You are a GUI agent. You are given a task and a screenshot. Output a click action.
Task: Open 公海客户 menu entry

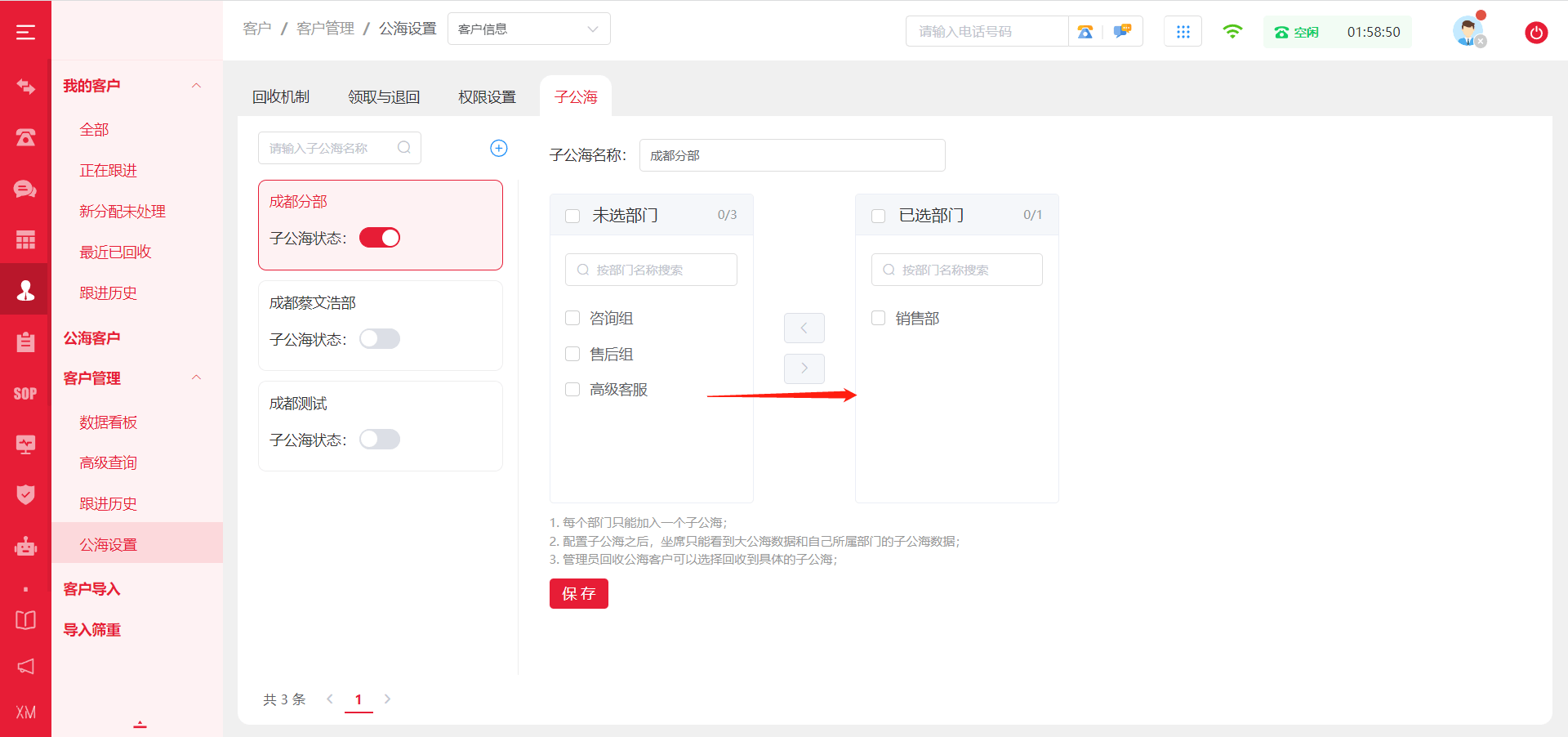92,337
